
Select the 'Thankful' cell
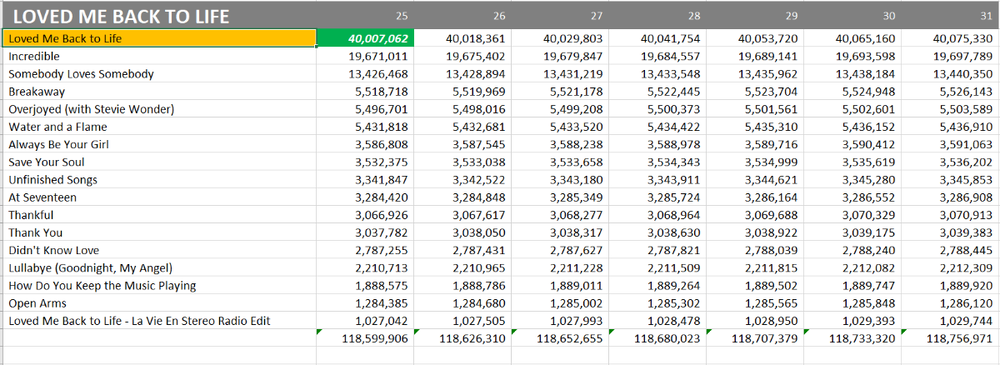click(159, 215)
